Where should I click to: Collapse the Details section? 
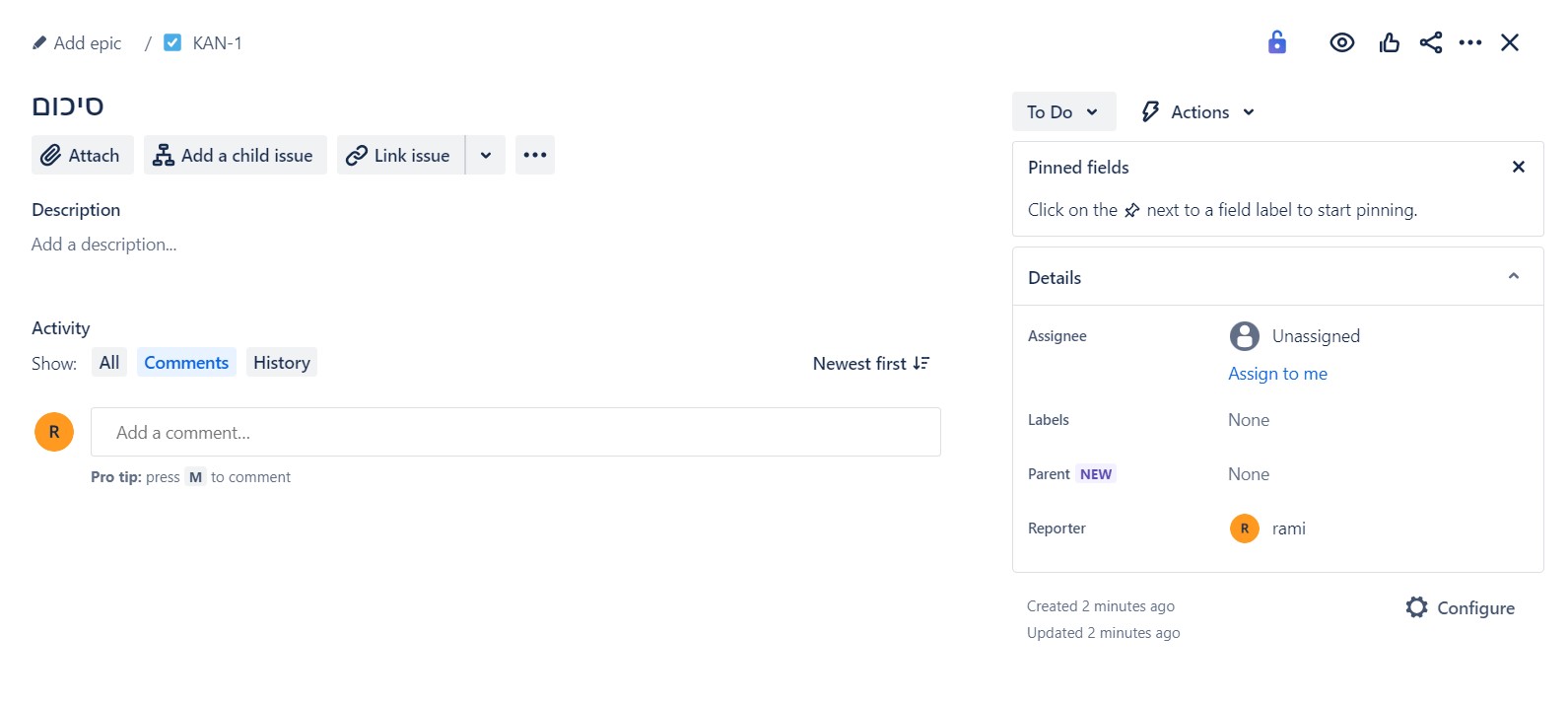point(1513,277)
